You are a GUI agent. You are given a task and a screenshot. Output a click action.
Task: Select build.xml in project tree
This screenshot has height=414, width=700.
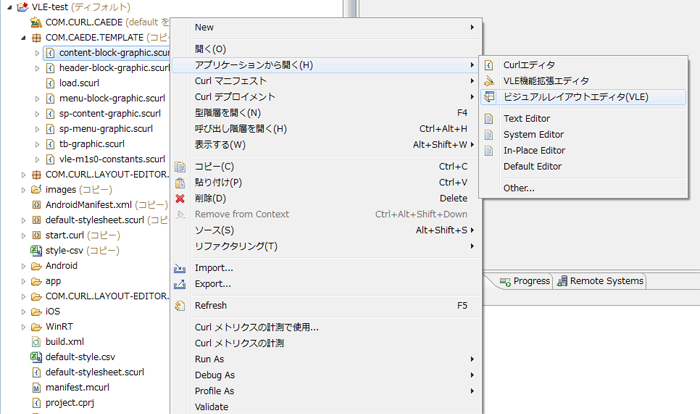click(64, 341)
